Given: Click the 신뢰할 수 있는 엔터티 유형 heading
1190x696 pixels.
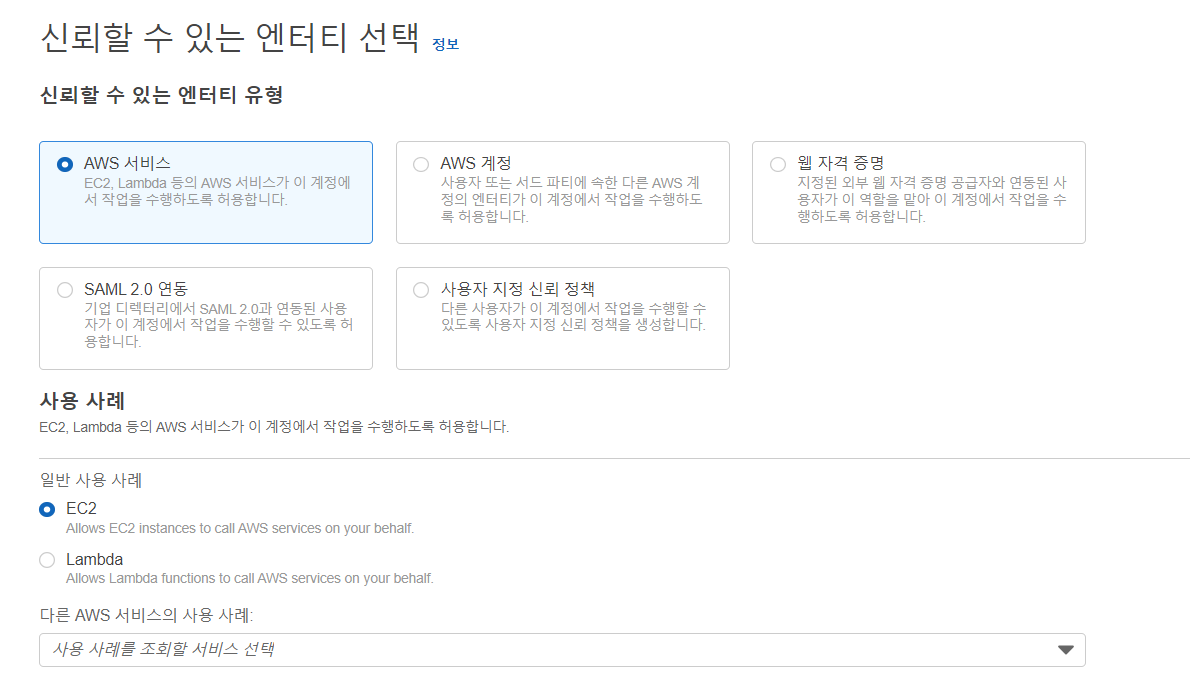Looking at the screenshot, I should [162, 95].
